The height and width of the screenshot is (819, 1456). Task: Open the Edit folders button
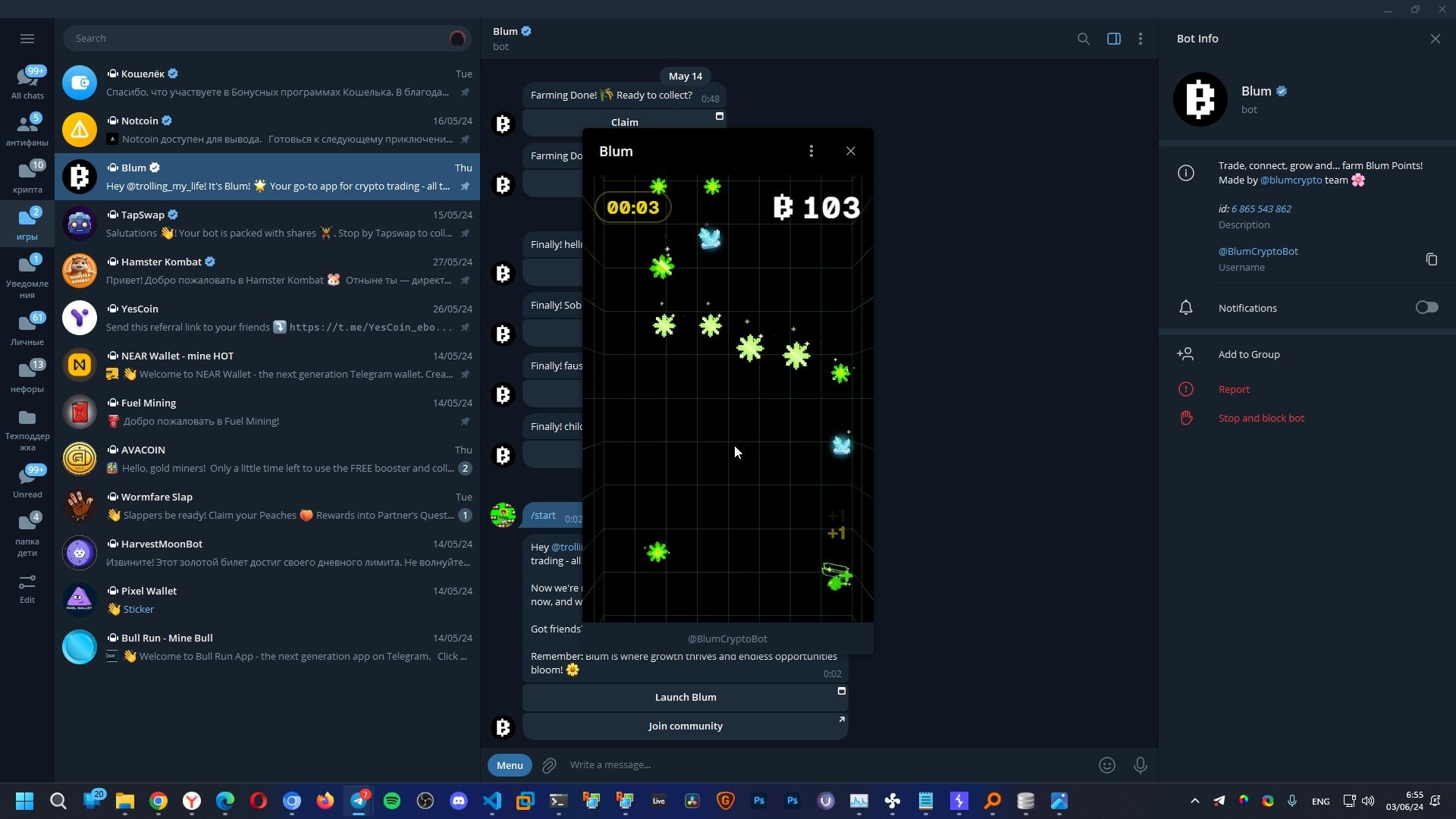tap(27, 589)
